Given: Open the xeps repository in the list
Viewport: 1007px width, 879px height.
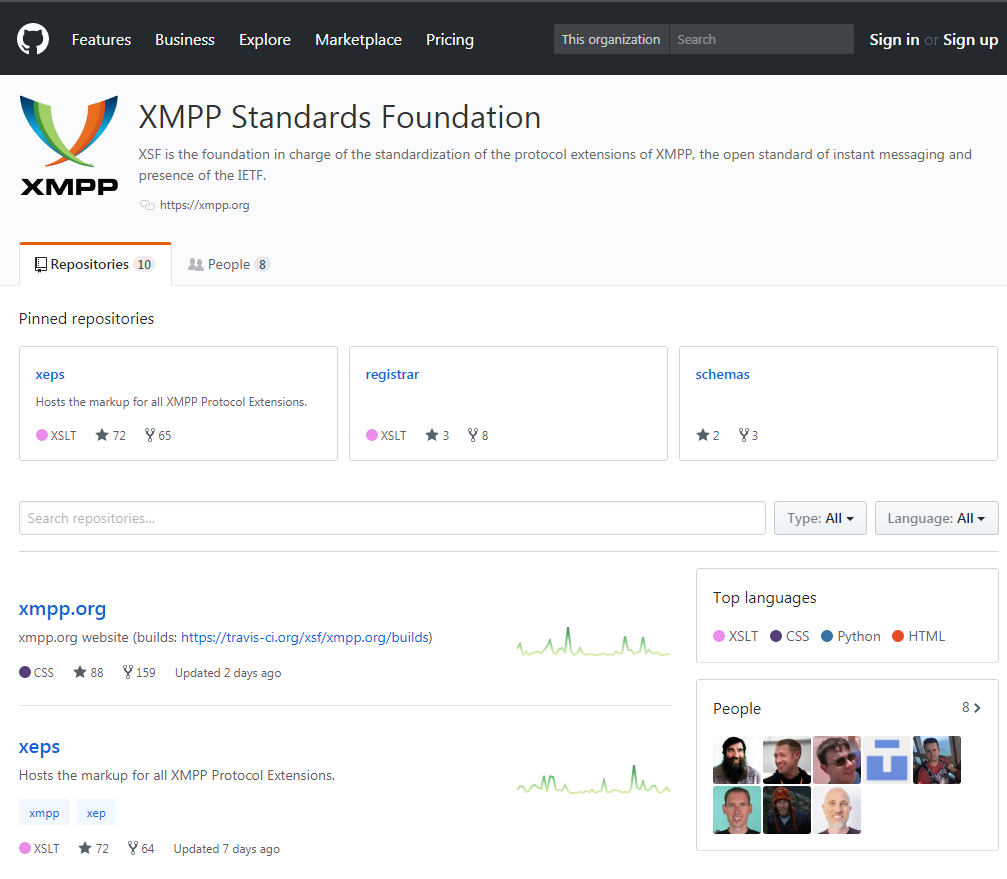Looking at the screenshot, I should pyautogui.click(x=39, y=747).
